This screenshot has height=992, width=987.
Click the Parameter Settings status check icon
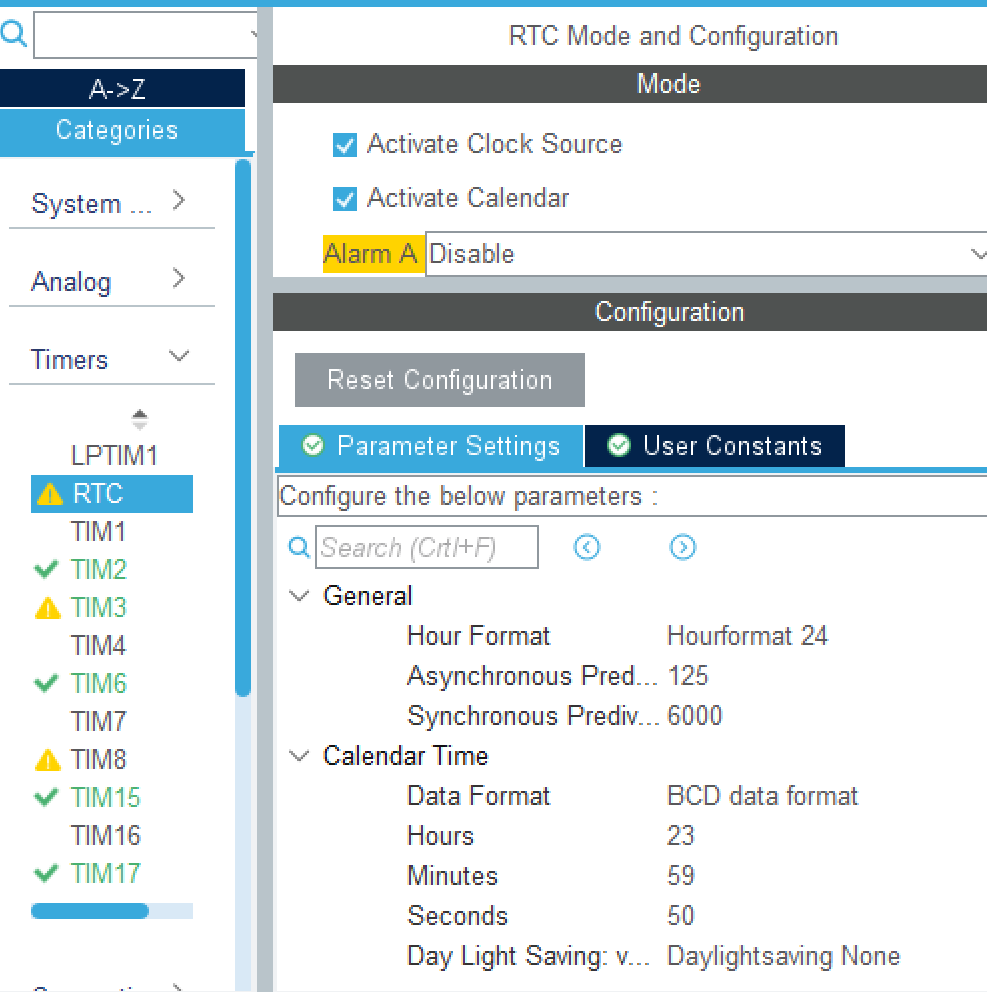click(x=313, y=445)
